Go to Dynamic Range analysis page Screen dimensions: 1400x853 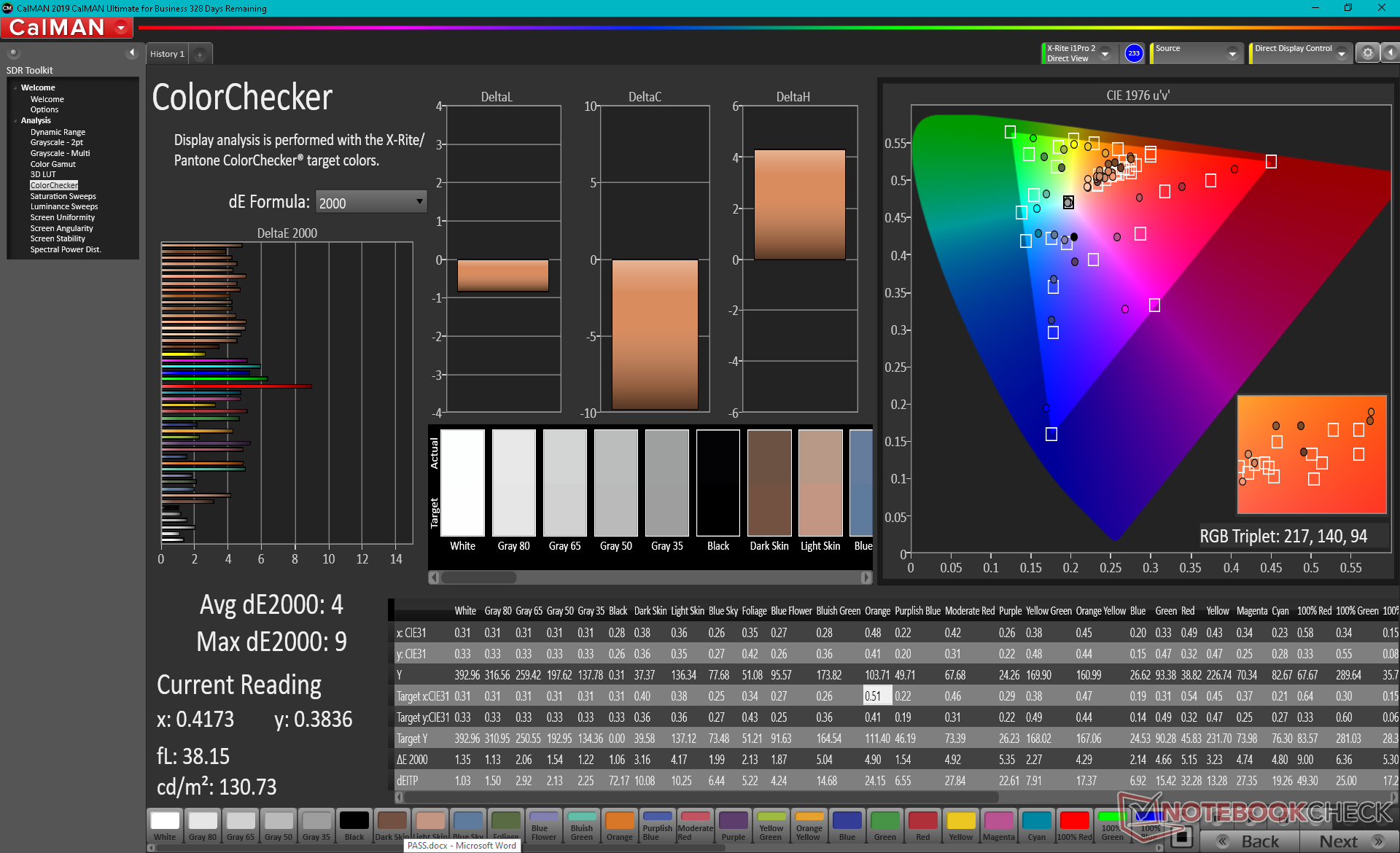(58, 132)
